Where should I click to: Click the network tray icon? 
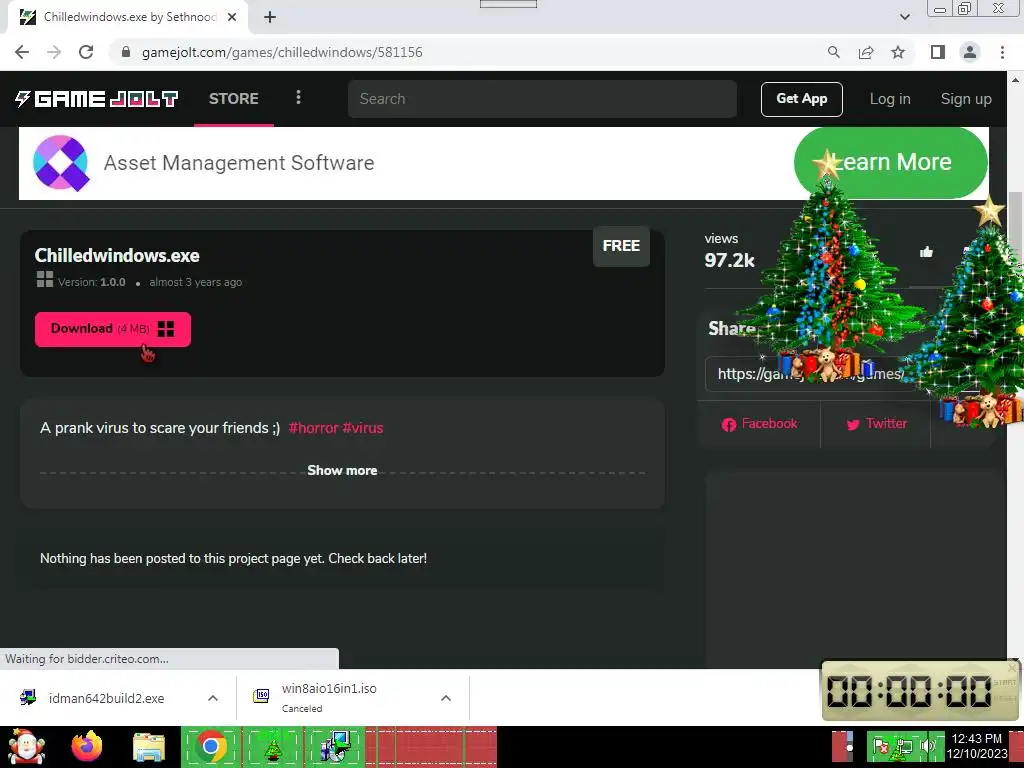904,746
